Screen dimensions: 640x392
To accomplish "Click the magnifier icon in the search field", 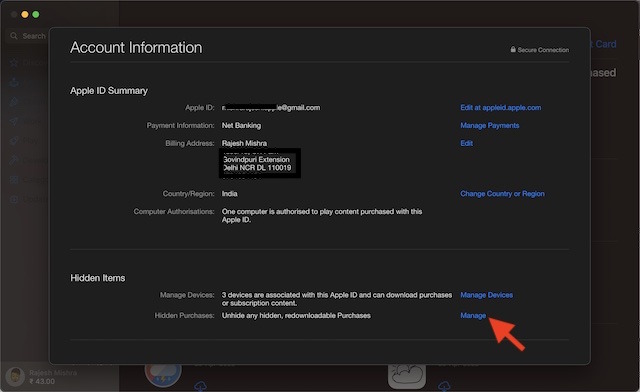I will [14, 36].
